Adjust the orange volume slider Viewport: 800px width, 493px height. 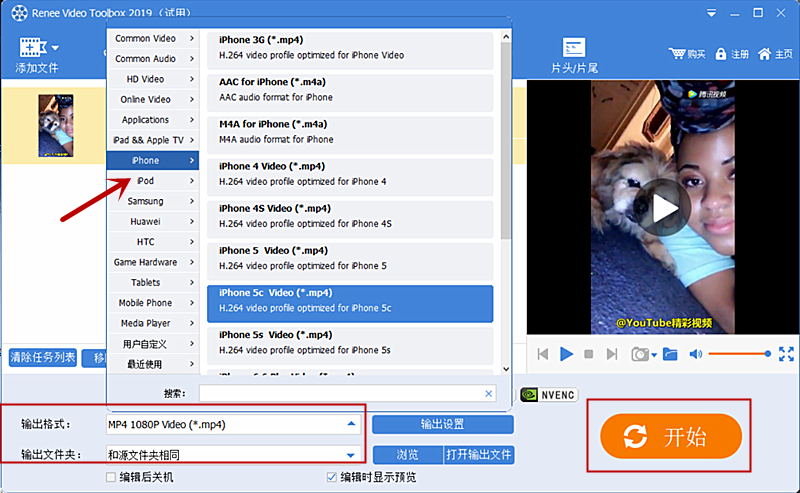739,354
